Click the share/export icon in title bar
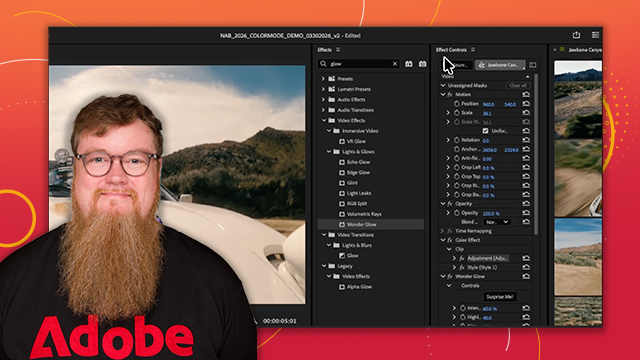The height and width of the screenshot is (360, 640). point(576,35)
